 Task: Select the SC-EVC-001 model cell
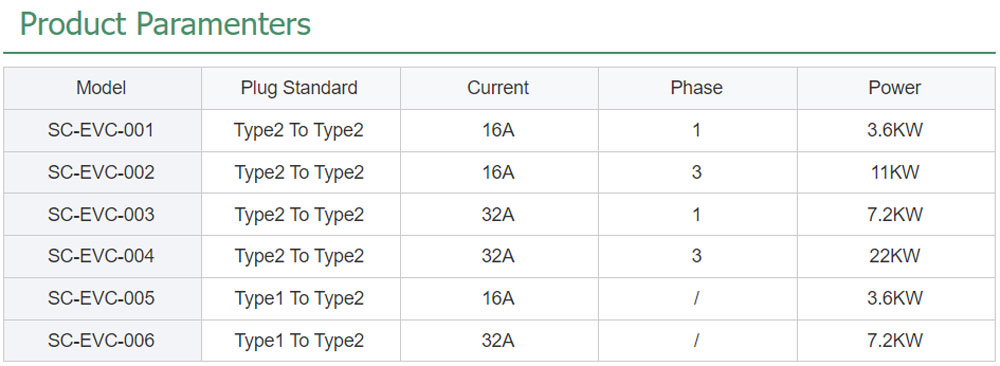(101, 131)
